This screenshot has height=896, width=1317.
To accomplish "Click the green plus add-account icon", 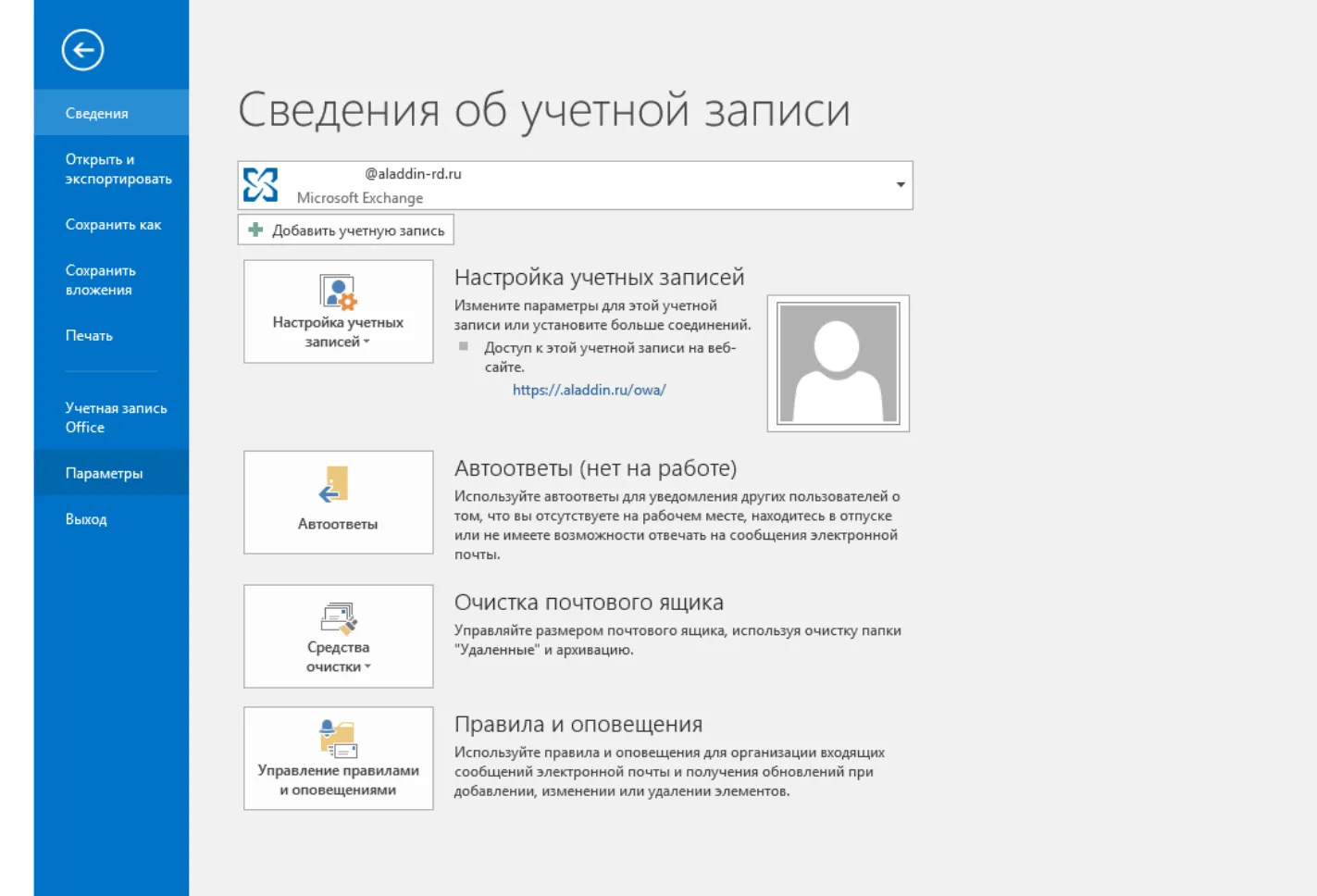I will coord(255,230).
